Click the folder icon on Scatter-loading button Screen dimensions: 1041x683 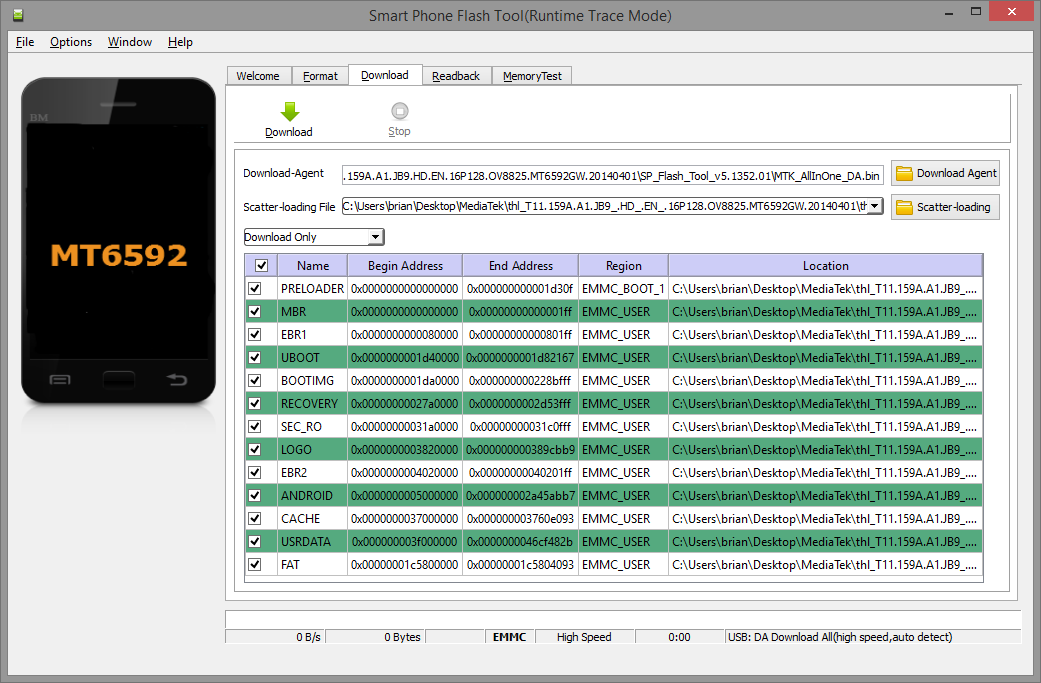904,207
